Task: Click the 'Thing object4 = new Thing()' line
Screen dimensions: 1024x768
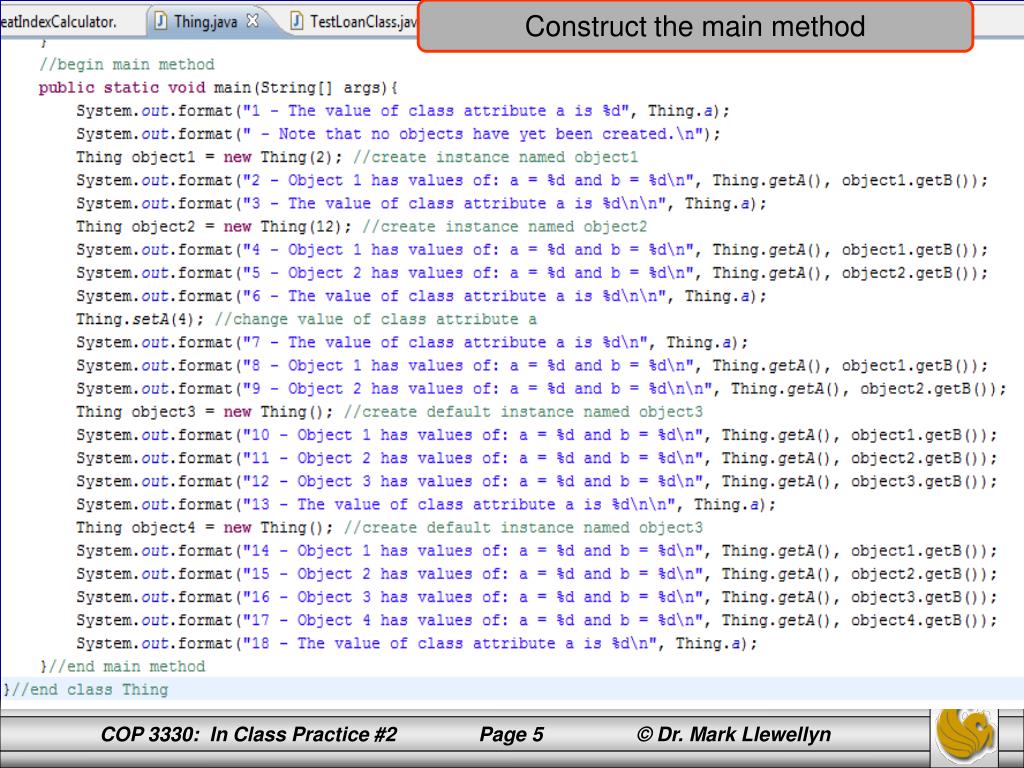Action: [x=389, y=528]
